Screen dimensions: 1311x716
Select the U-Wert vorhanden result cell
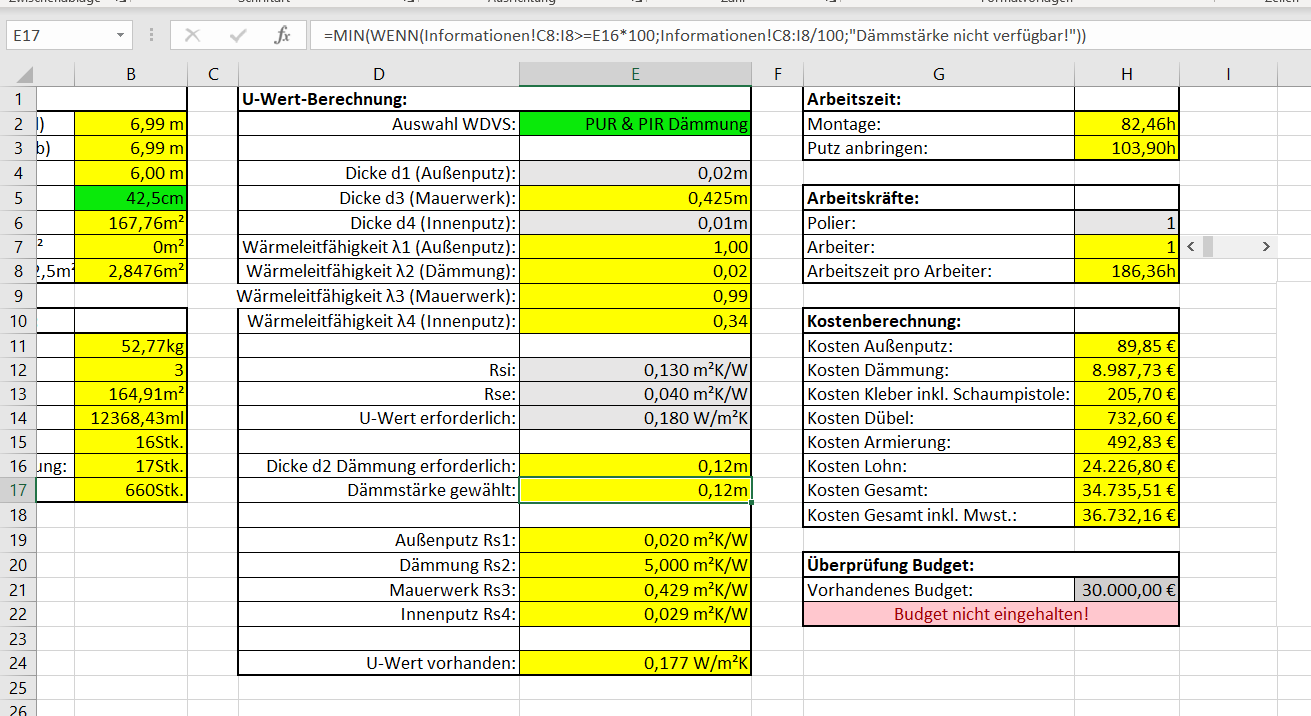pos(634,662)
